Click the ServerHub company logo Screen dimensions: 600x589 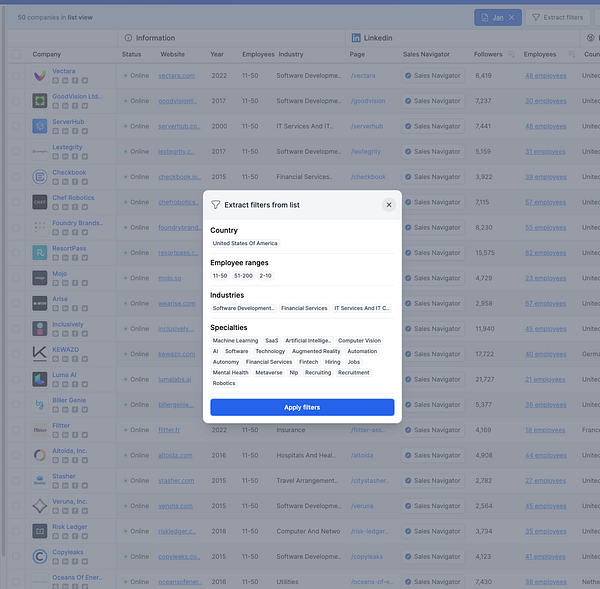(x=40, y=126)
